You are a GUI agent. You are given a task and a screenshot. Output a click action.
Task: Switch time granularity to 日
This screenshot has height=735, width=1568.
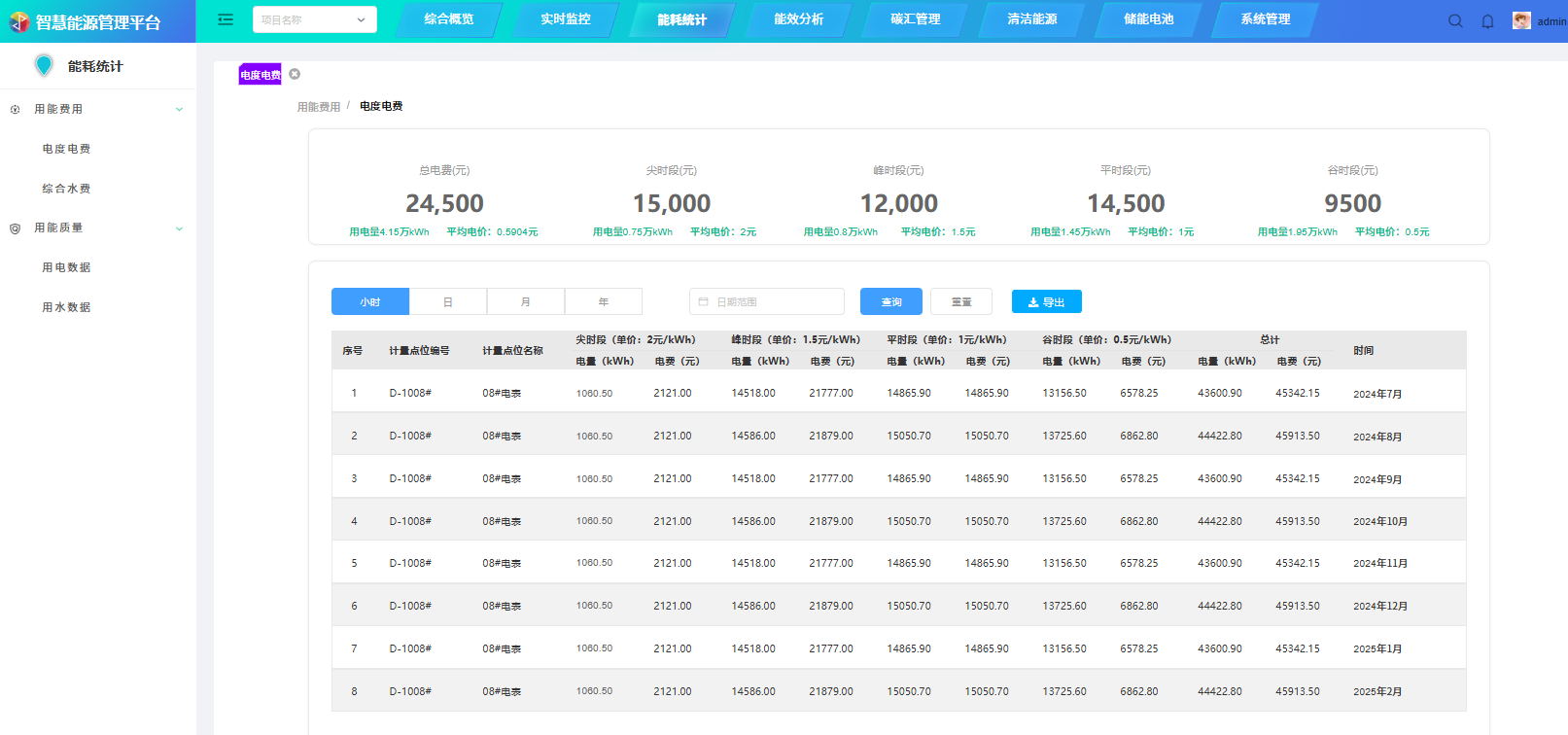point(448,301)
